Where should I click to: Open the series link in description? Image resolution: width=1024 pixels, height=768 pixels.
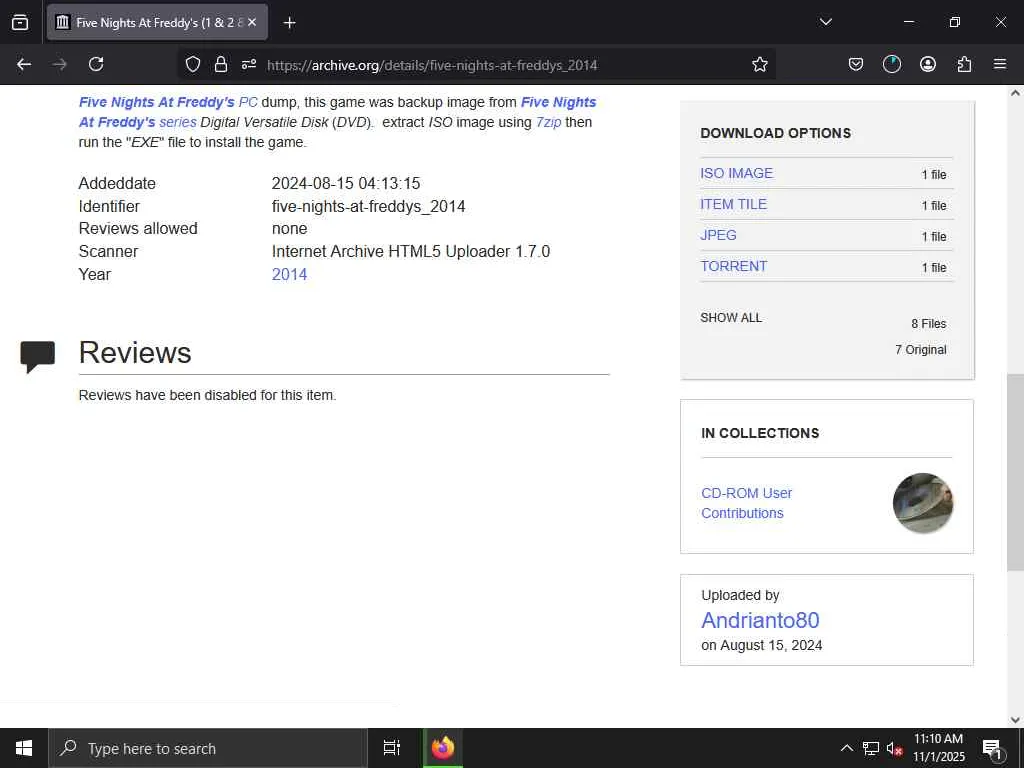pos(178,122)
